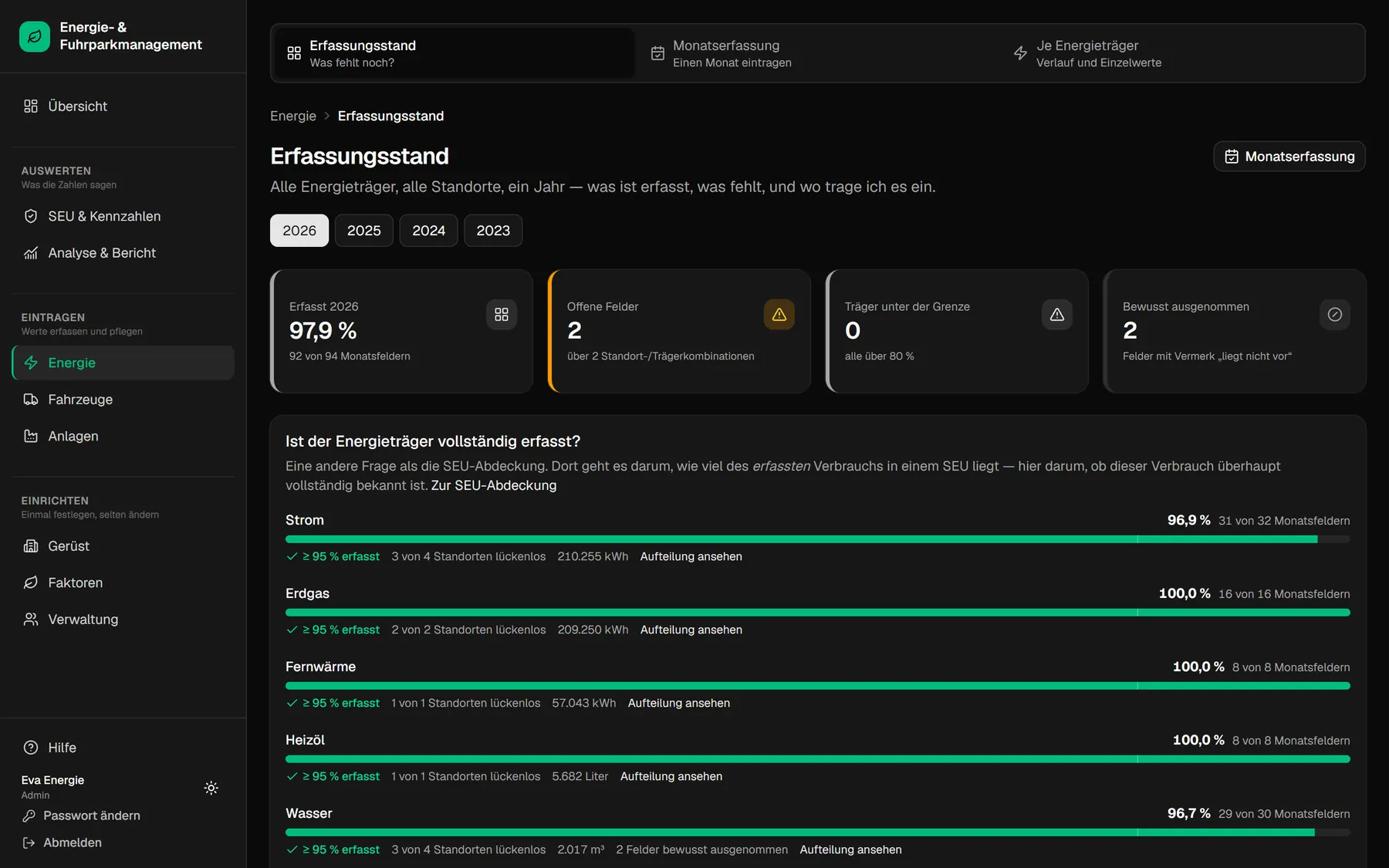Select year 2024
This screenshot has width=1389, height=868.
pyautogui.click(x=429, y=231)
